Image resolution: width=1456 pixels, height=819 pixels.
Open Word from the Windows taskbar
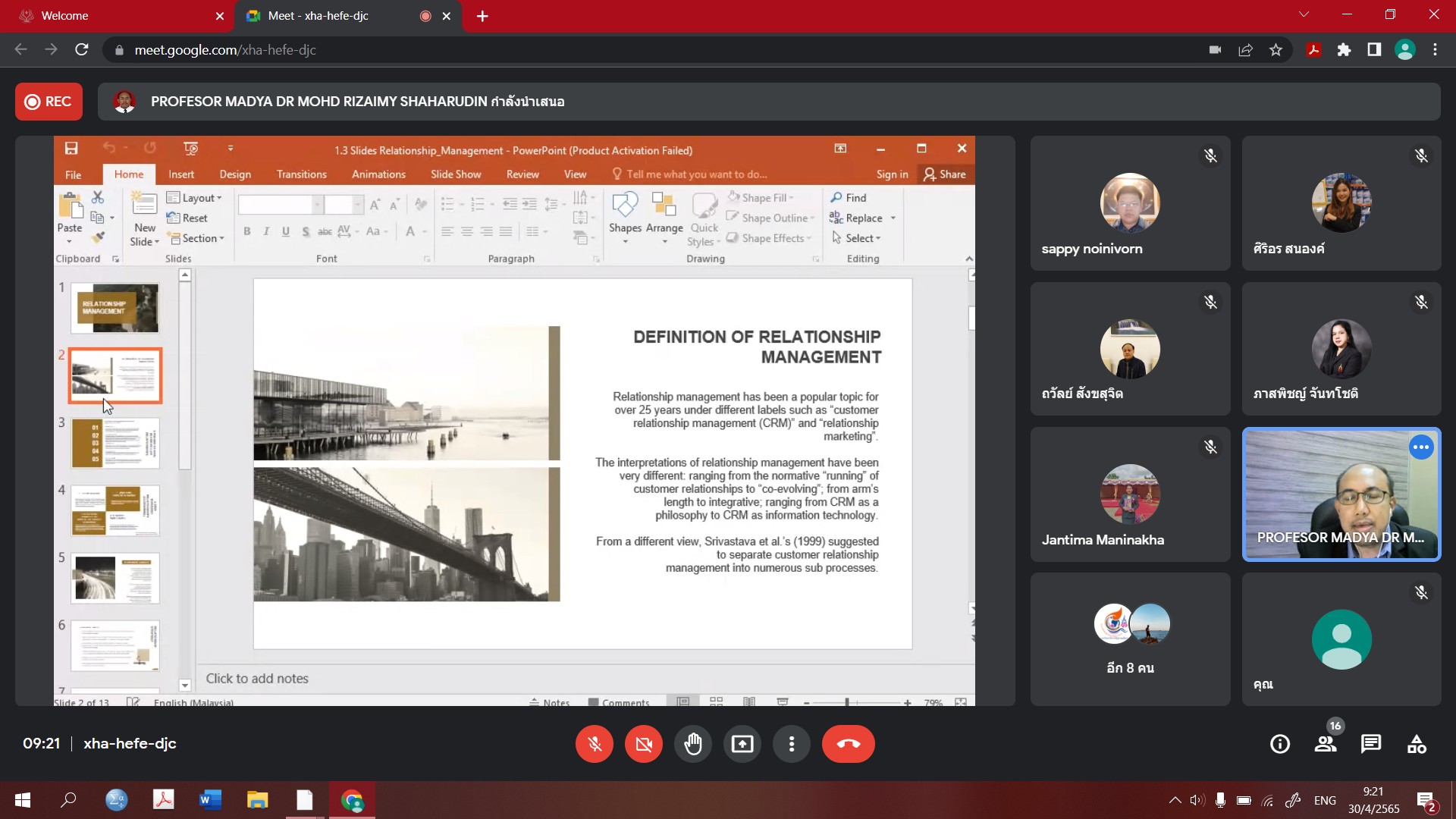point(210,800)
